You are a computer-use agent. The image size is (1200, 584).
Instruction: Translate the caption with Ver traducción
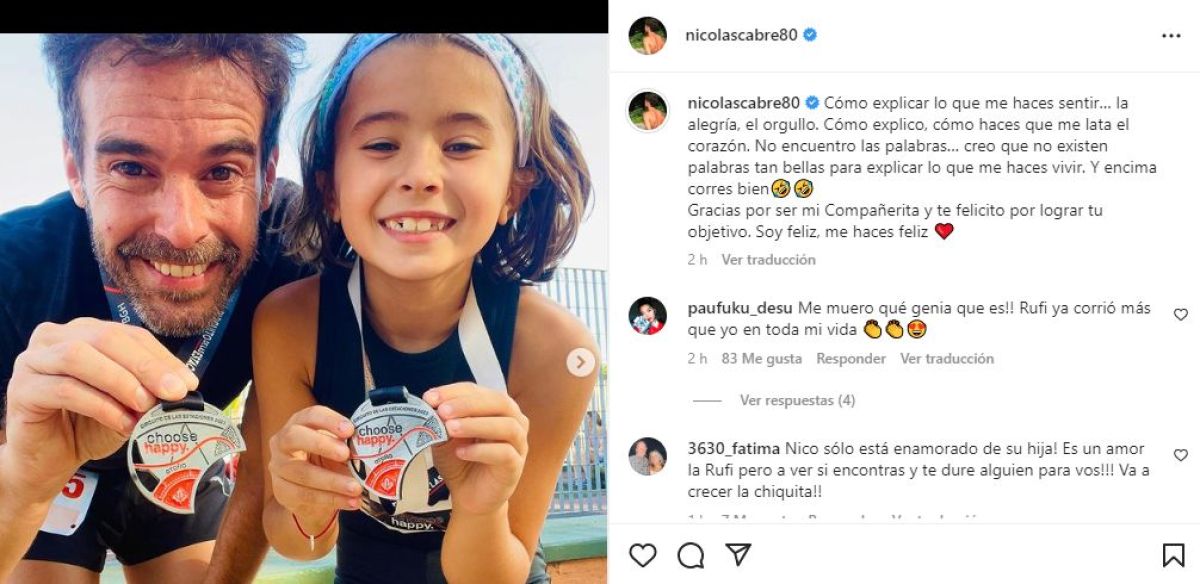tap(768, 259)
